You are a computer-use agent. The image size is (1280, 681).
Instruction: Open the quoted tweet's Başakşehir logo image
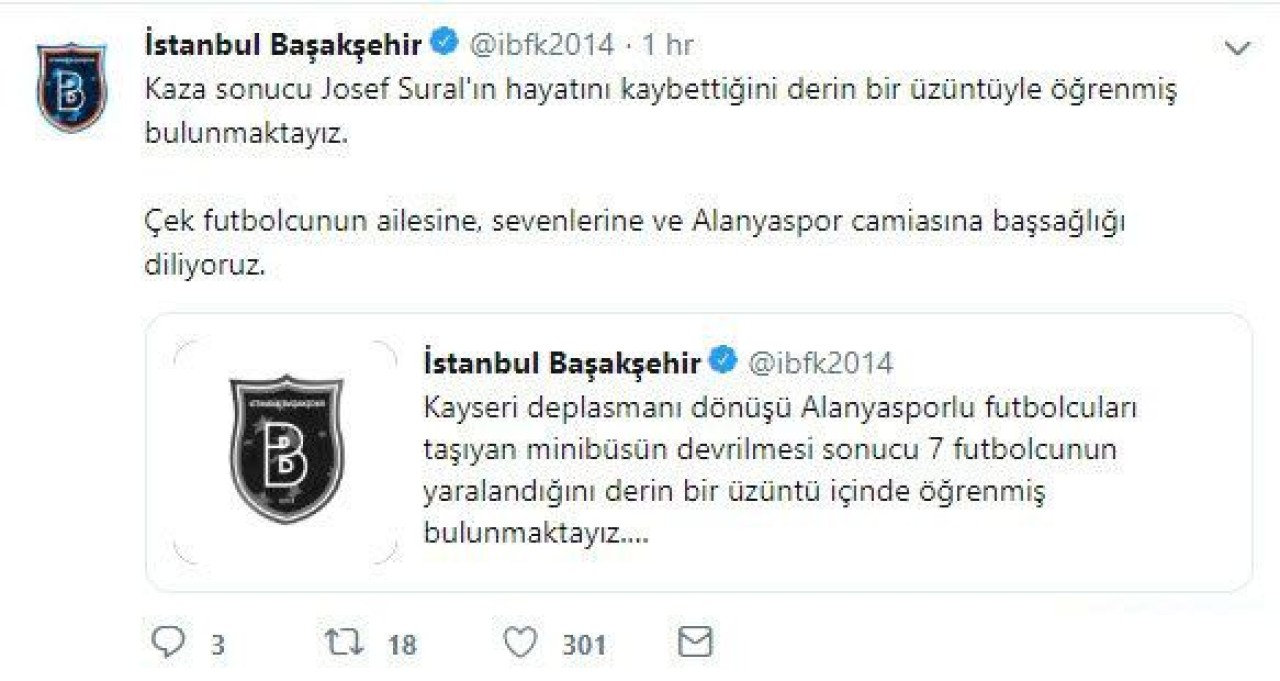click(285, 449)
